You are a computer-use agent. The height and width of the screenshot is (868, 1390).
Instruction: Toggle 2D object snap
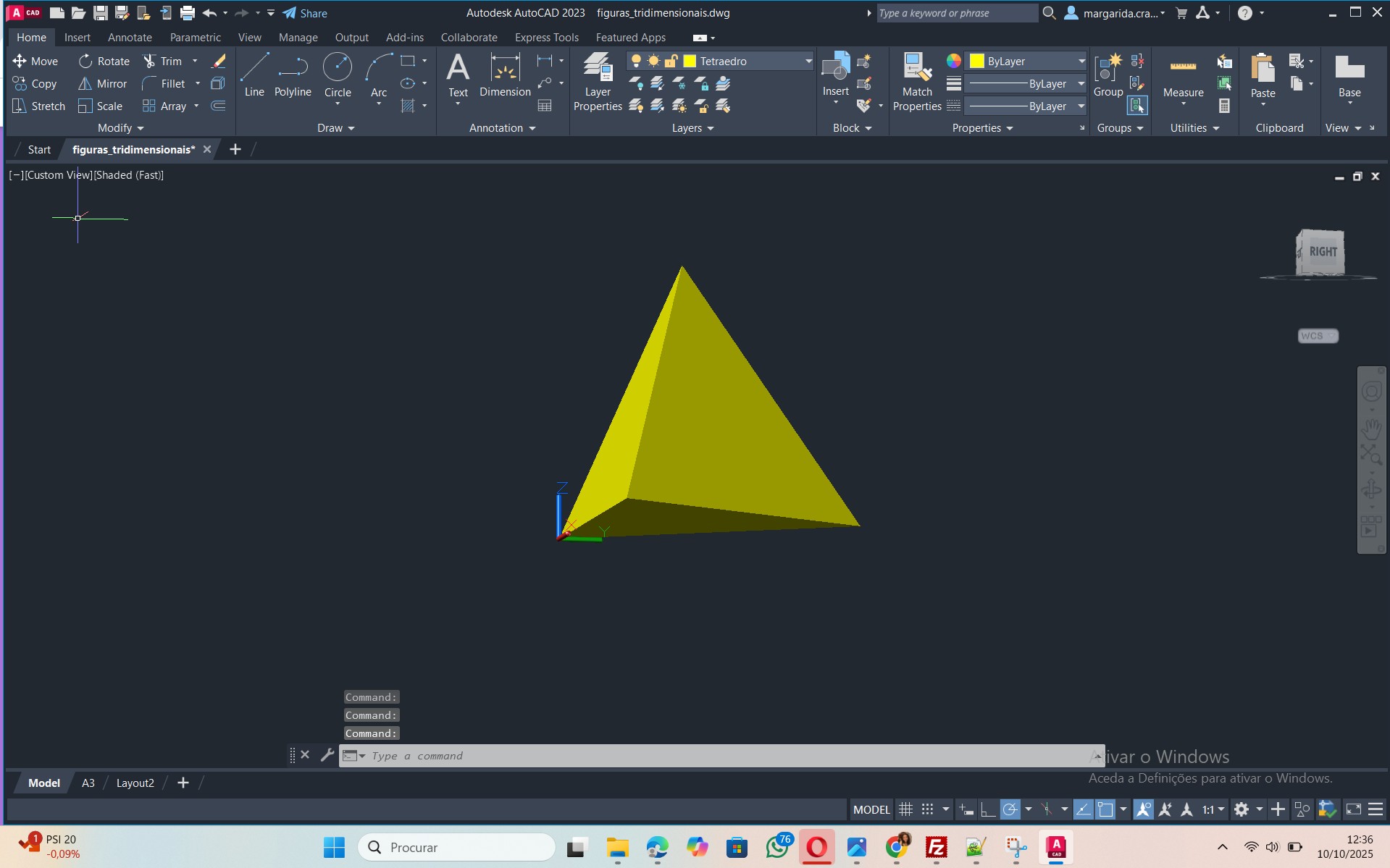[1105, 809]
